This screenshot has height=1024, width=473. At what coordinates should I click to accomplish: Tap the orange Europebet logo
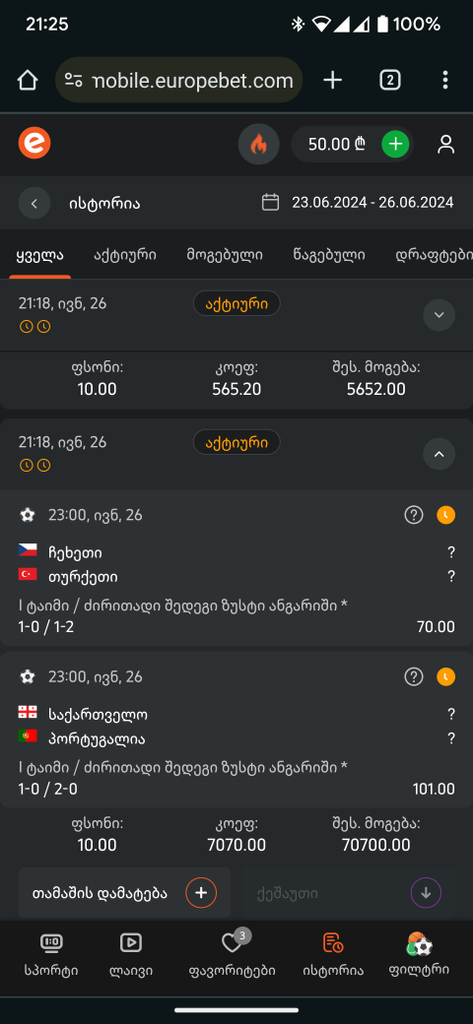pos(34,144)
